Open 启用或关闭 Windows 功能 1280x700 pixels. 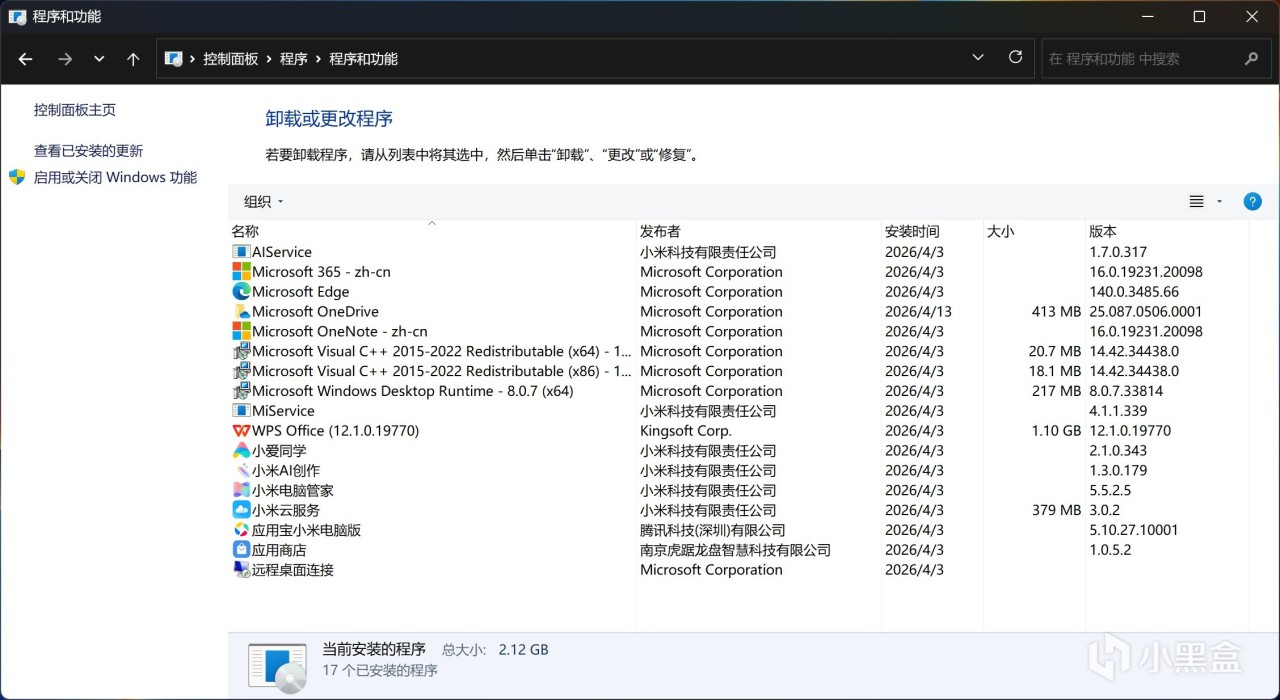[x=115, y=177]
